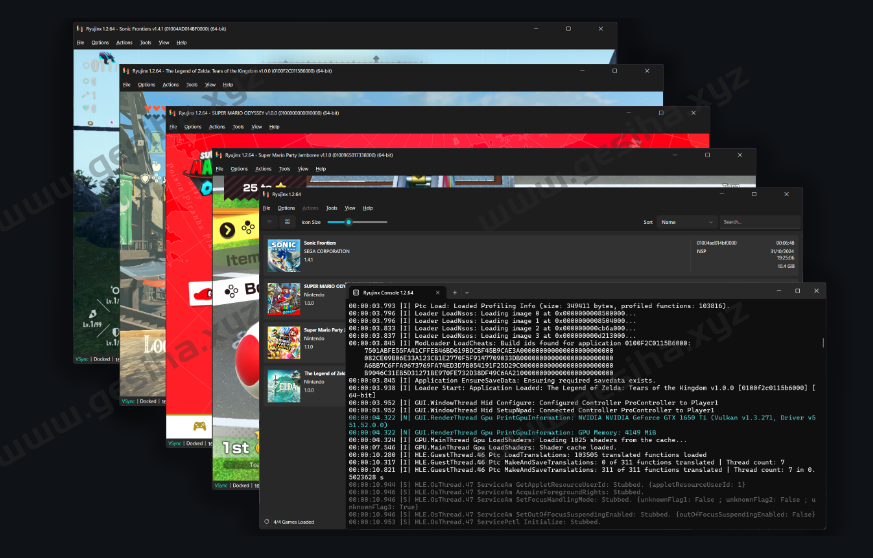Screen dimensions: 873x558
Task: Open View menu in the Zelda game window
Action: [211, 85]
